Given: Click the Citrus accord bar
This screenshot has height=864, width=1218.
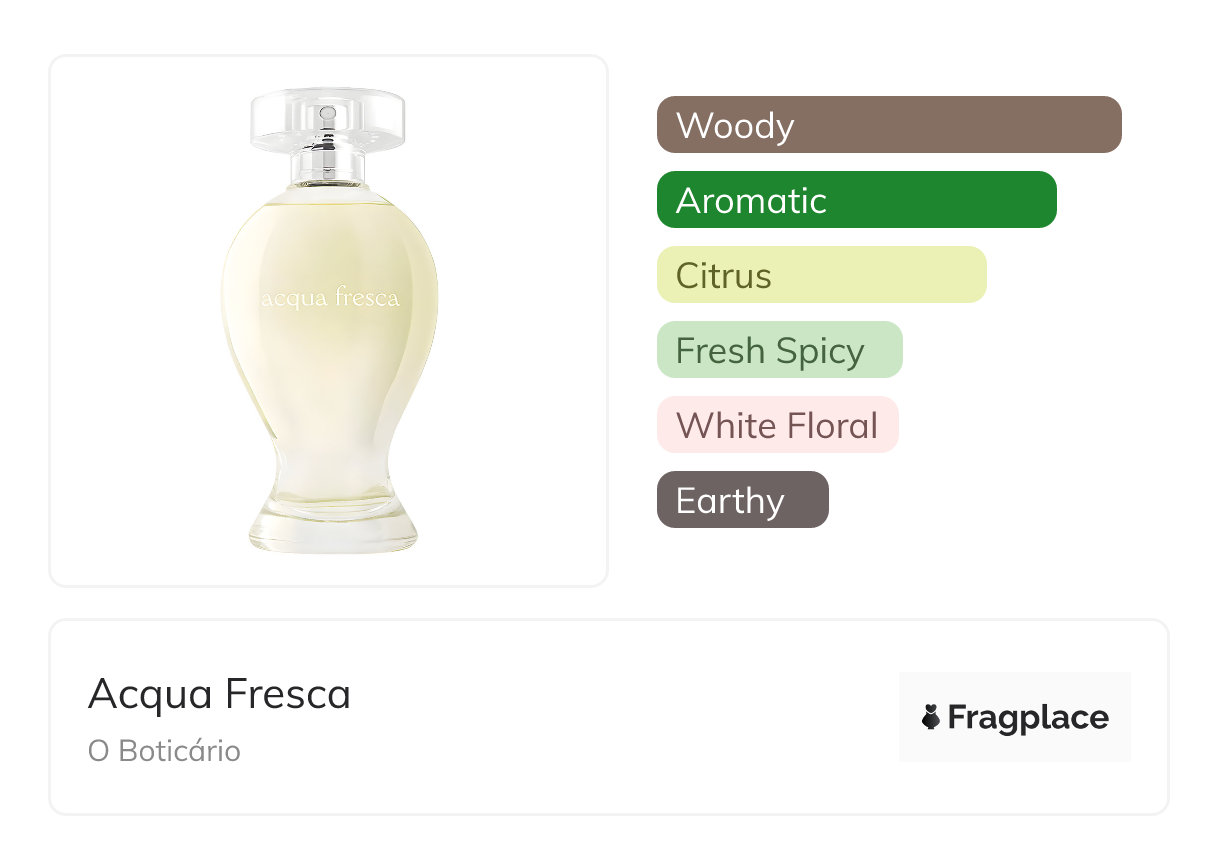Looking at the screenshot, I should coord(821,275).
